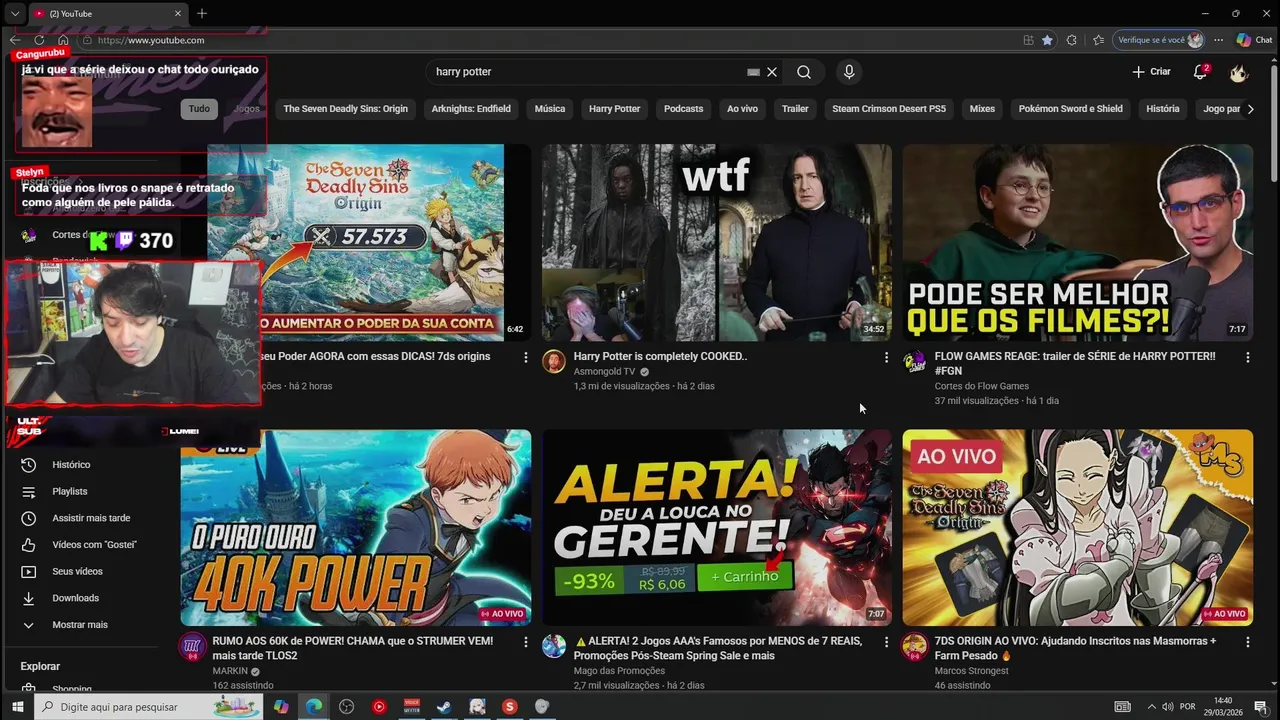Open 7DS Origin AO VIVO thumbnail

pyautogui.click(x=1078, y=528)
